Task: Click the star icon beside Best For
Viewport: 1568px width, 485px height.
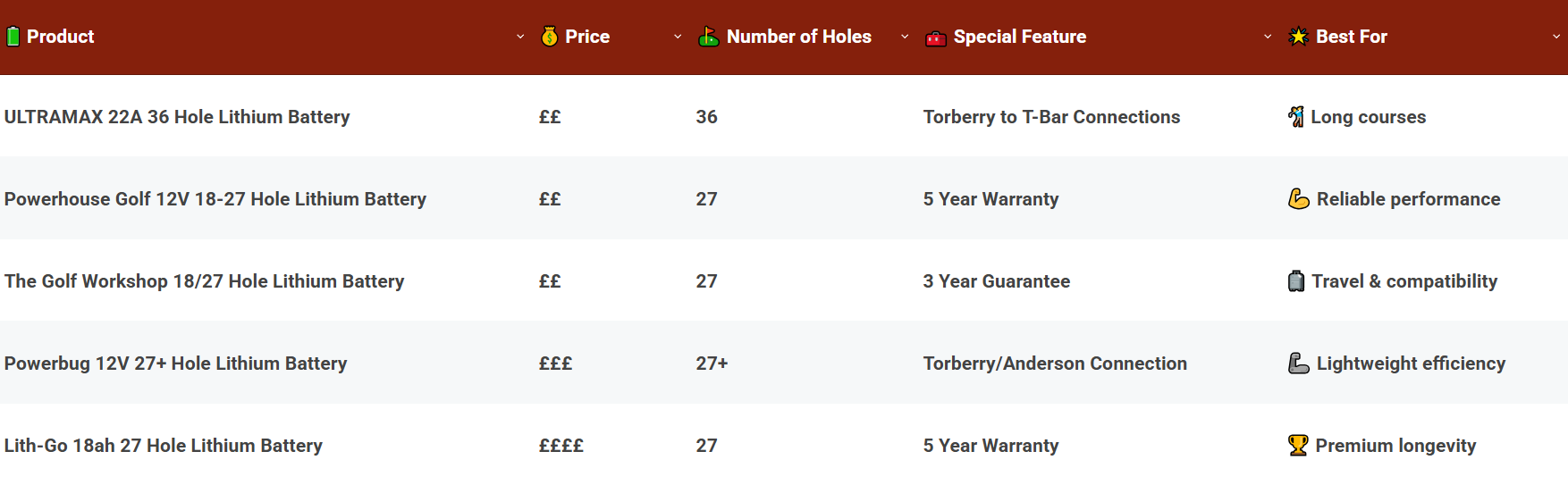Action: click(1298, 37)
